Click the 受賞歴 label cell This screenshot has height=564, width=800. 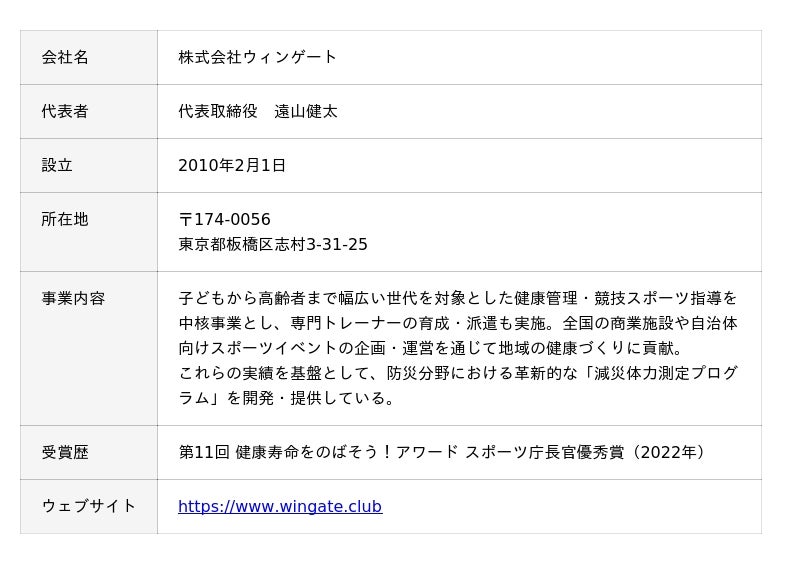pyautogui.click(x=65, y=453)
